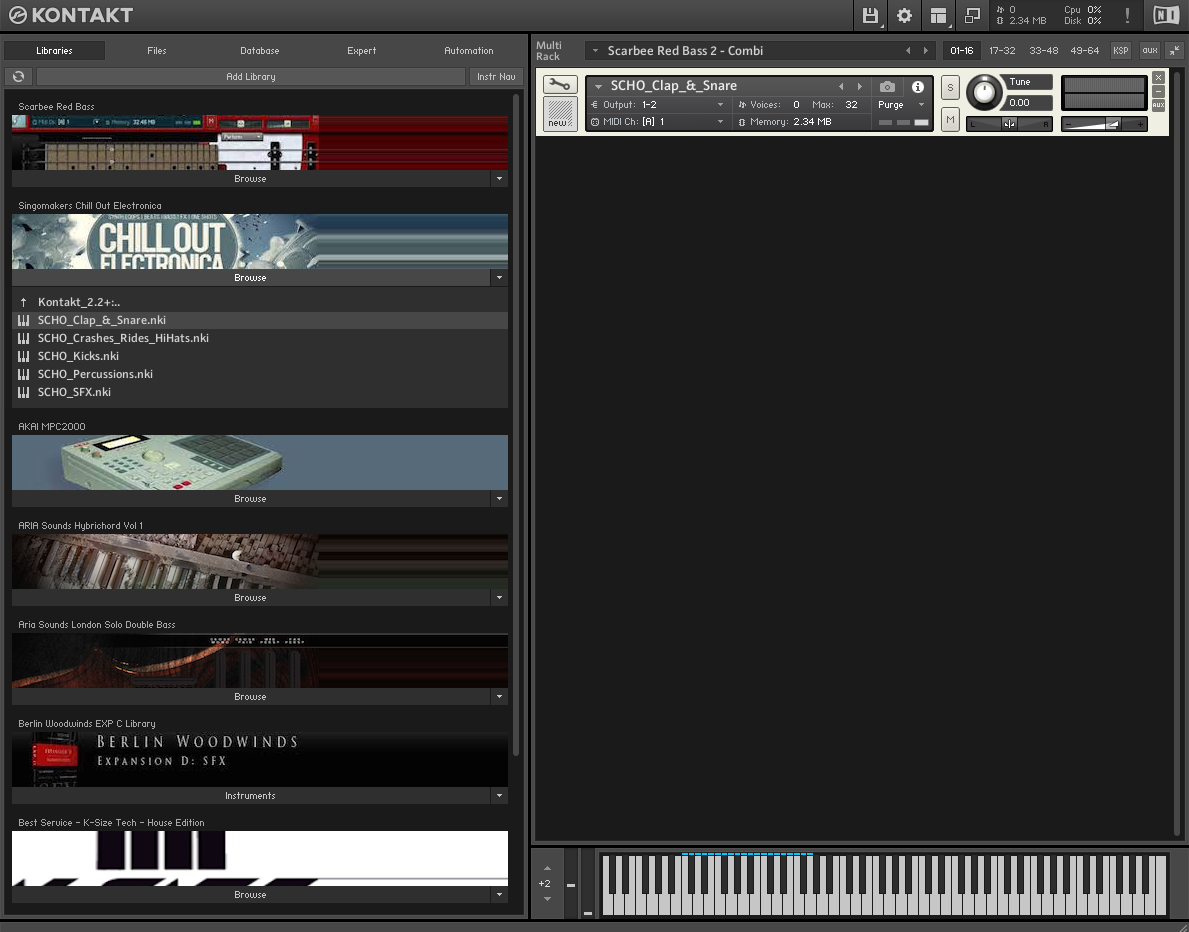Click the instrument pan slider
This screenshot has height=932, width=1189.
click(x=1009, y=124)
